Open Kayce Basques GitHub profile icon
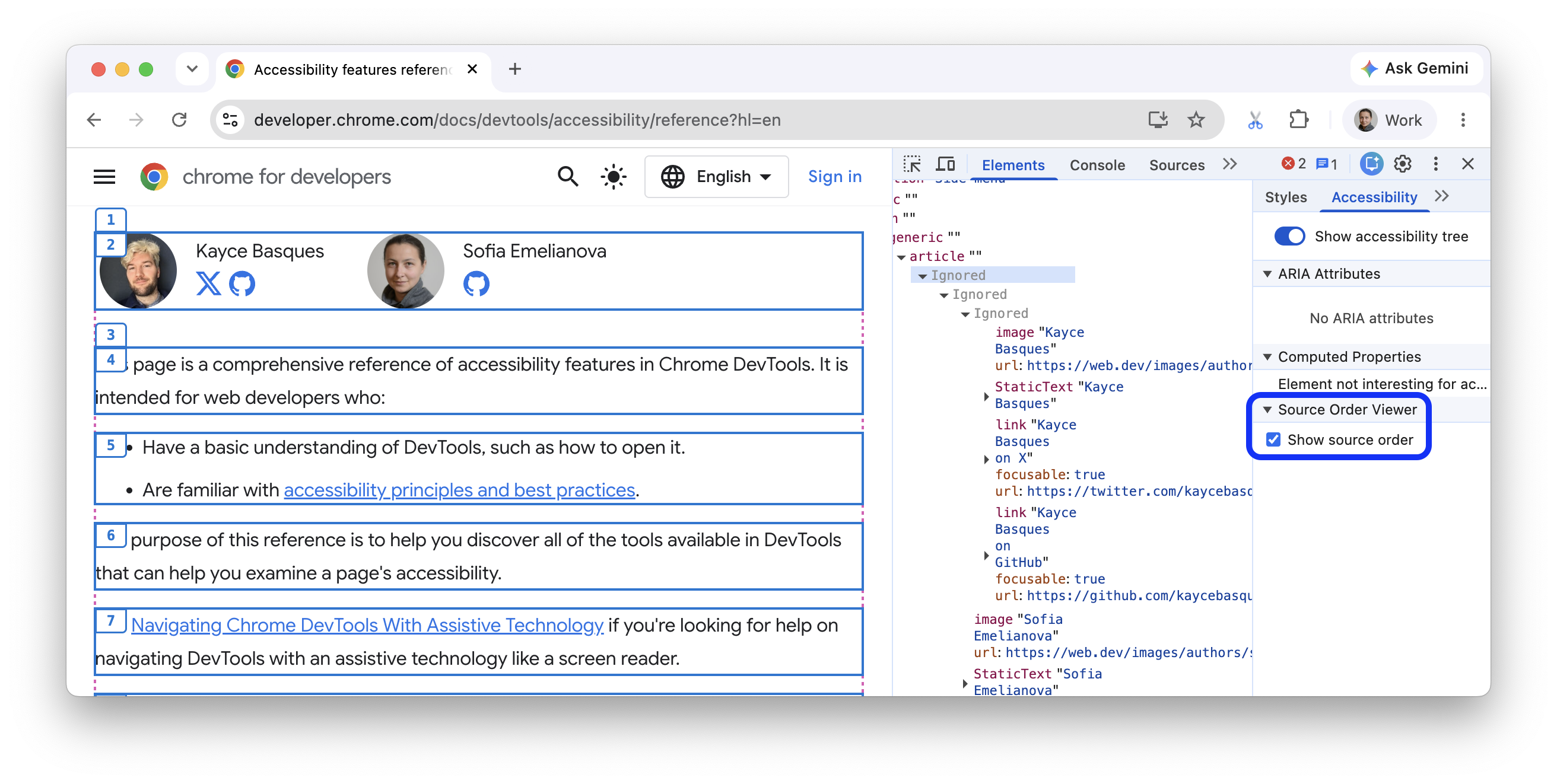The width and height of the screenshot is (1557, 784). pyautogui.click(x=242, y=283)
